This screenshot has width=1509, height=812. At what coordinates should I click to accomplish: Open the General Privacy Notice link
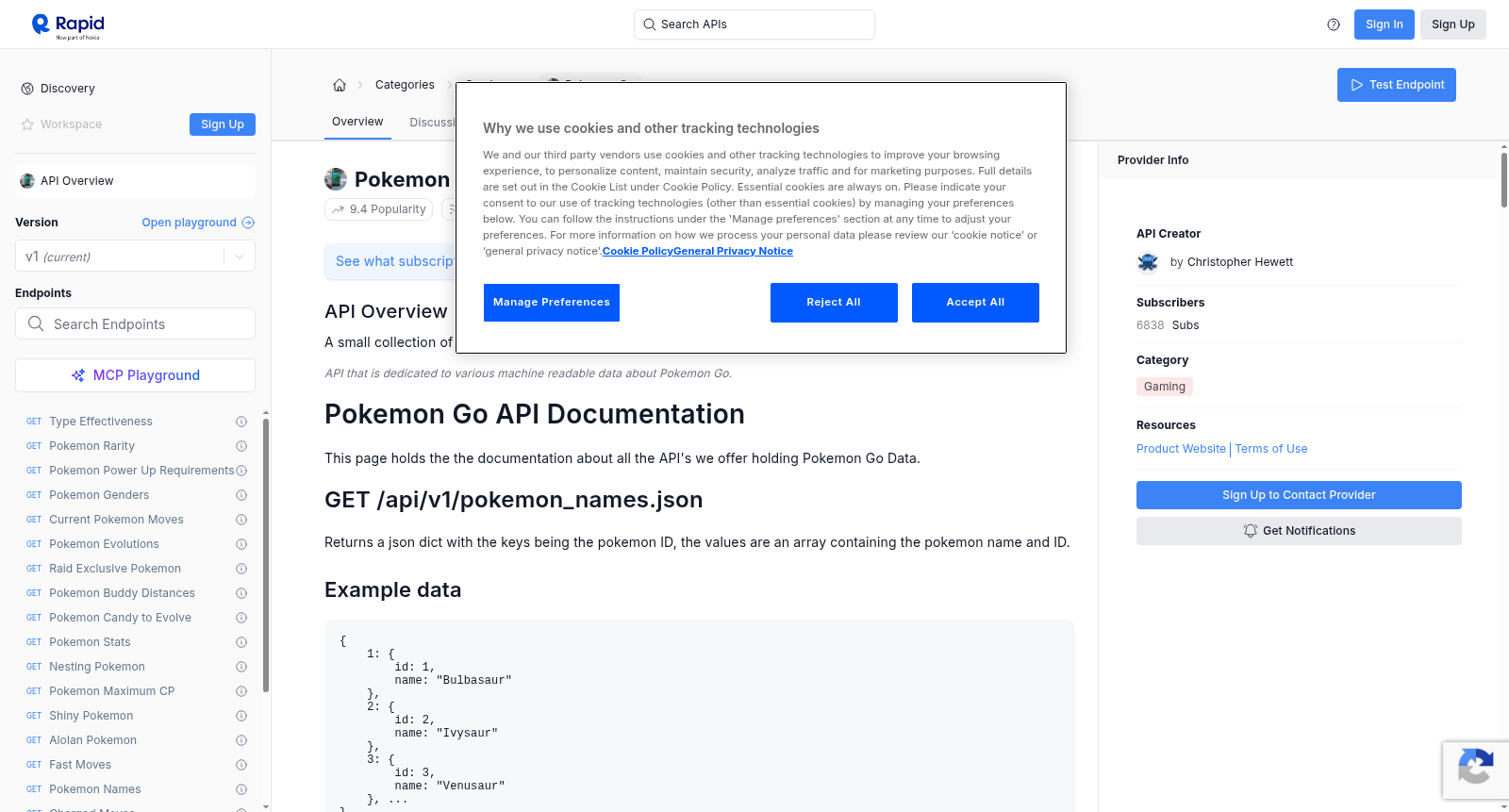(x=733, y=252)
